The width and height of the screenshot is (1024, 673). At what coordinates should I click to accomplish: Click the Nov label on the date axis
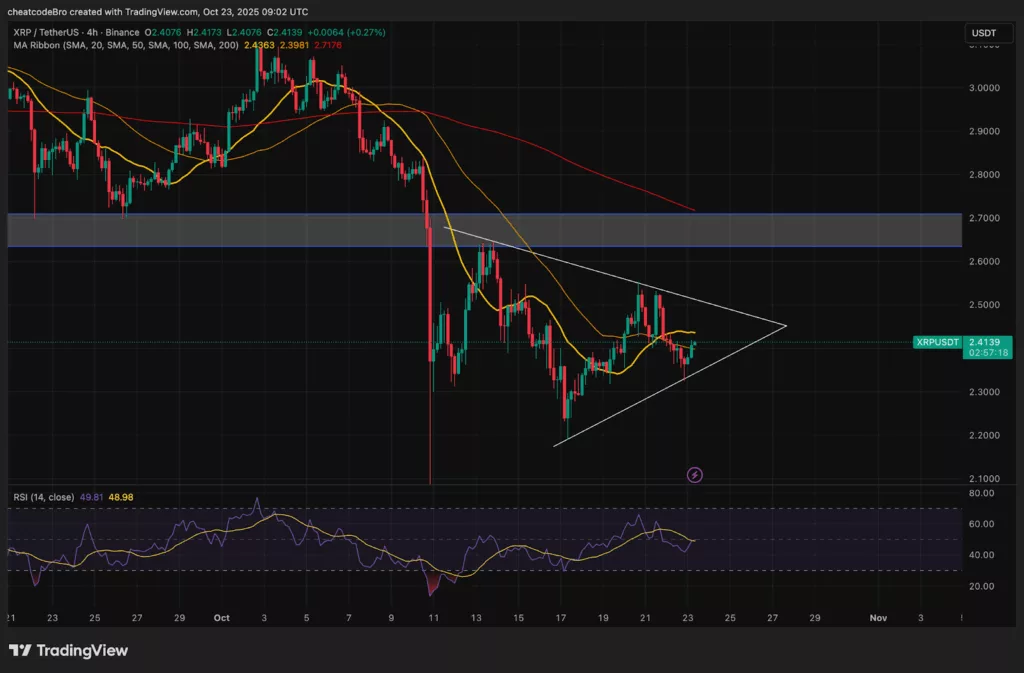pyautogui.click(x=878, y=618)
